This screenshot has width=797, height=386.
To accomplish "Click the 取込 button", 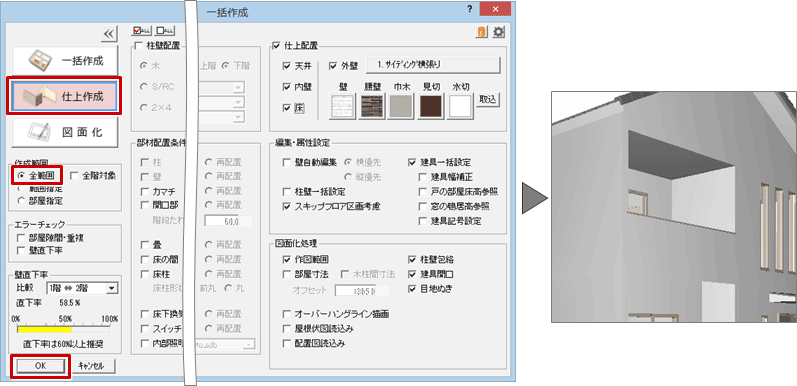I will [487, 100].
